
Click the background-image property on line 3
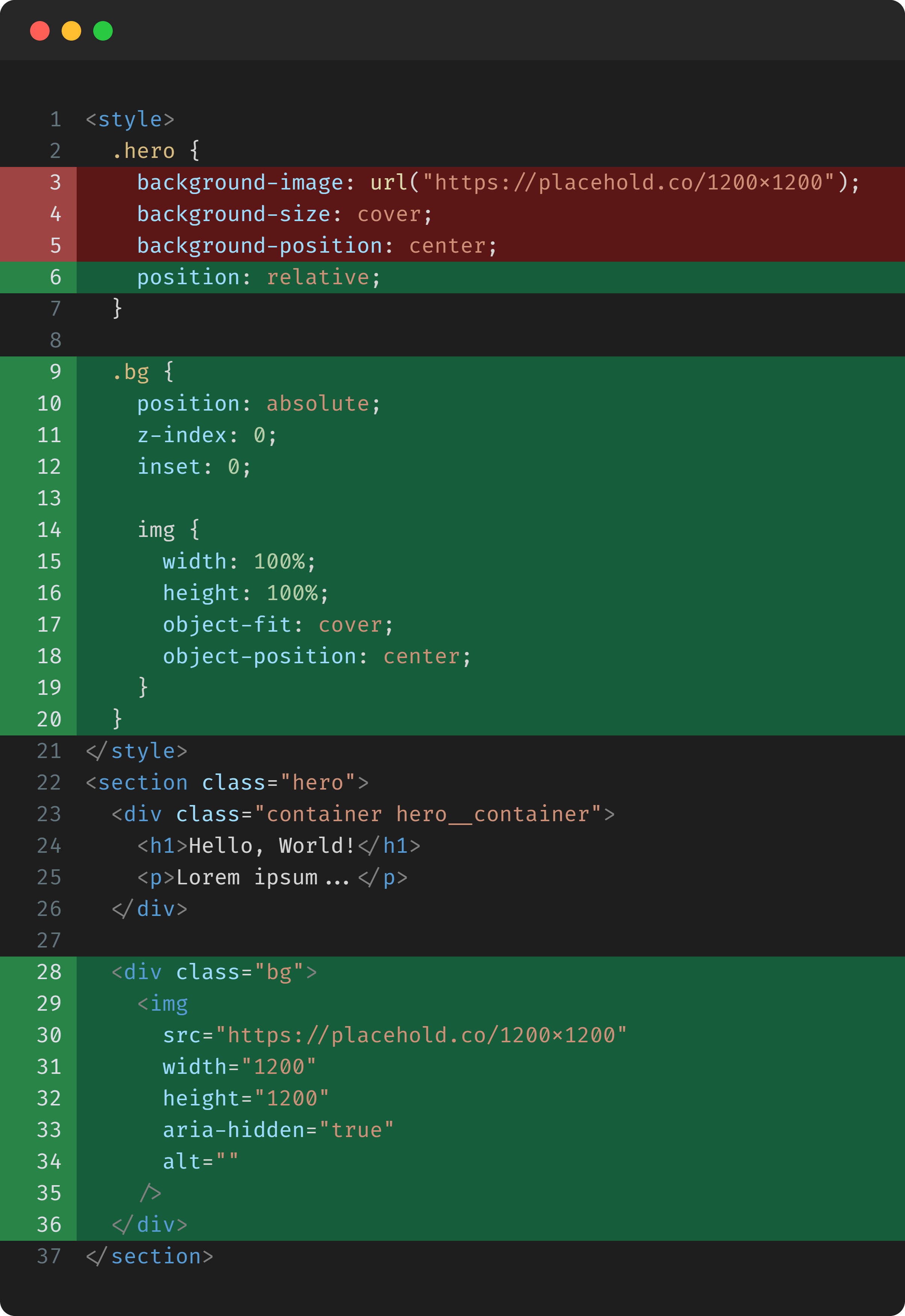click(x=240, y=183)
